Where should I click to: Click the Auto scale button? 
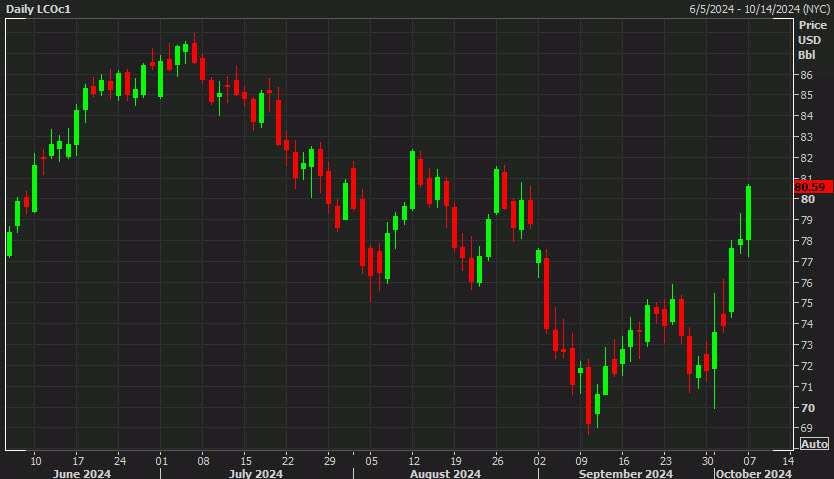coord(814,444)
